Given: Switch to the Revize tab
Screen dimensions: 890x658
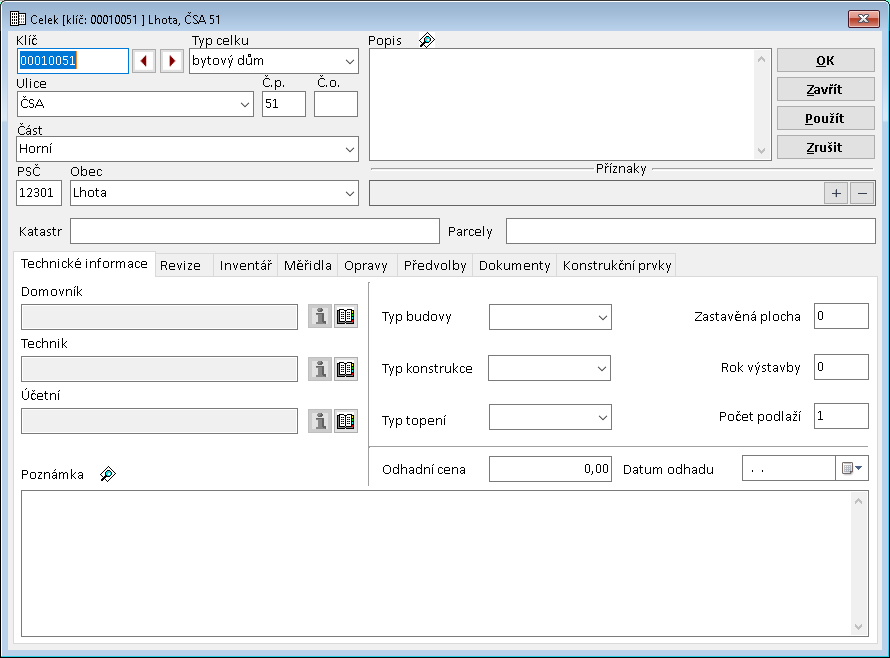Looking at the screenshot, I should (180, 265).
